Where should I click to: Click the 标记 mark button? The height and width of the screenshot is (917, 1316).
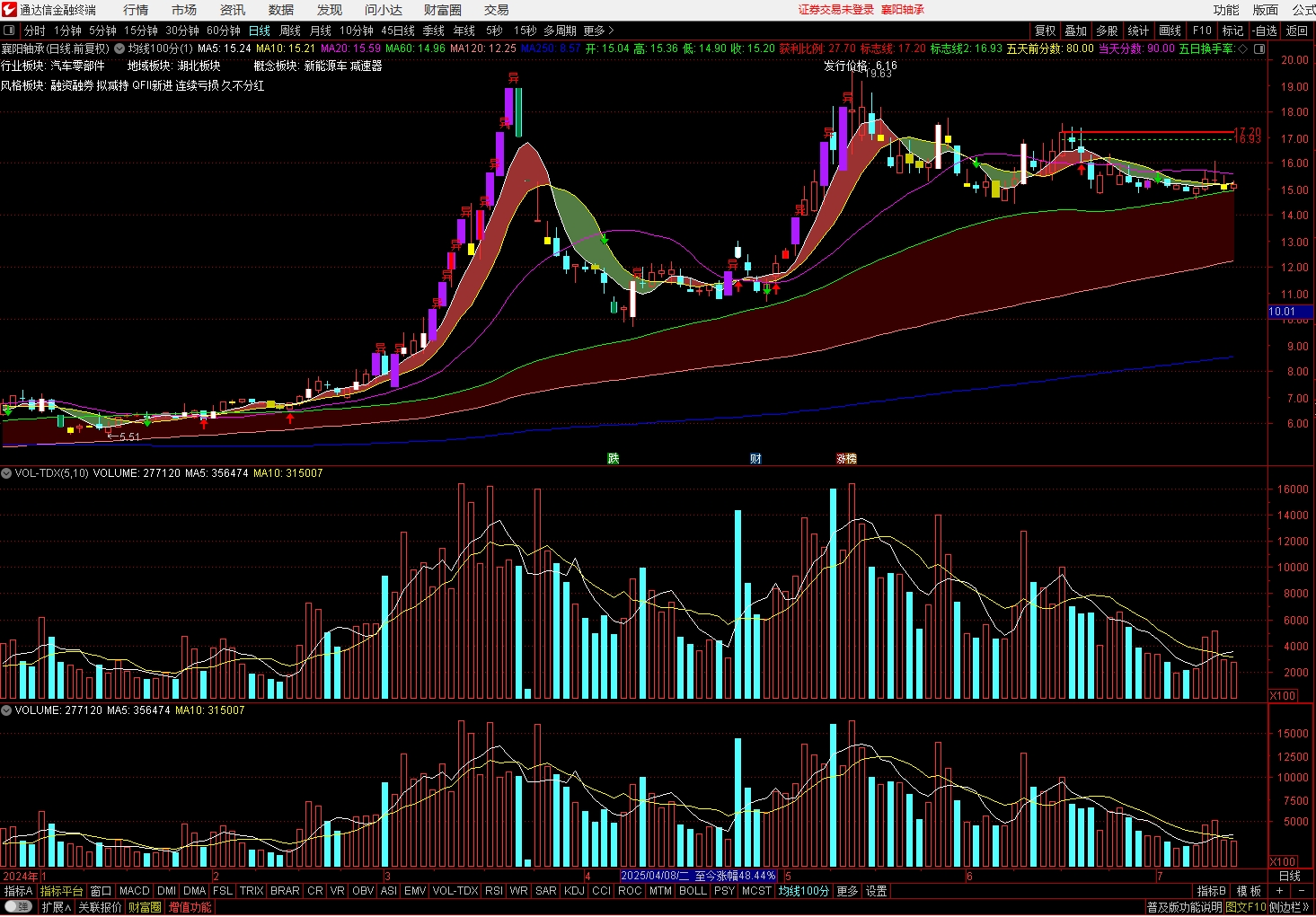pos(1233,31)
